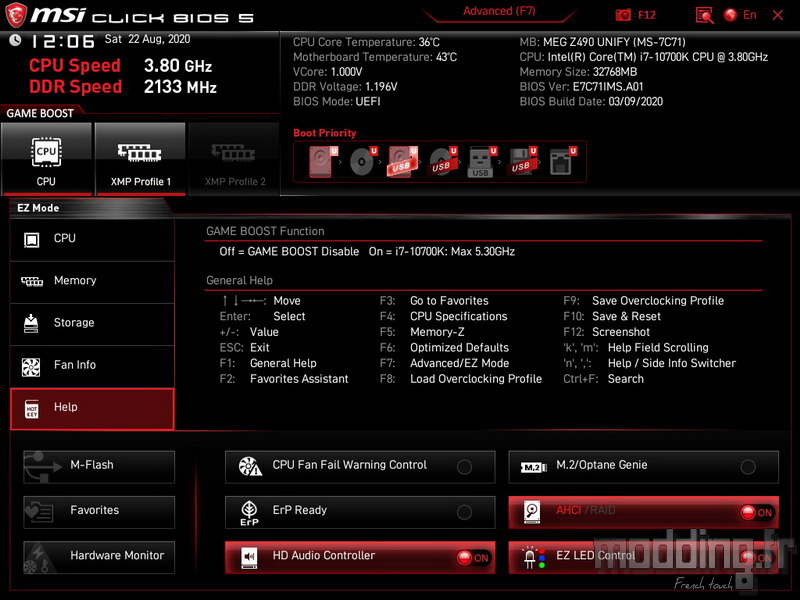The height and width of the screenshot is (600, 800).
Task: Enable XMP Profile 1
Action: click(140, 159)
